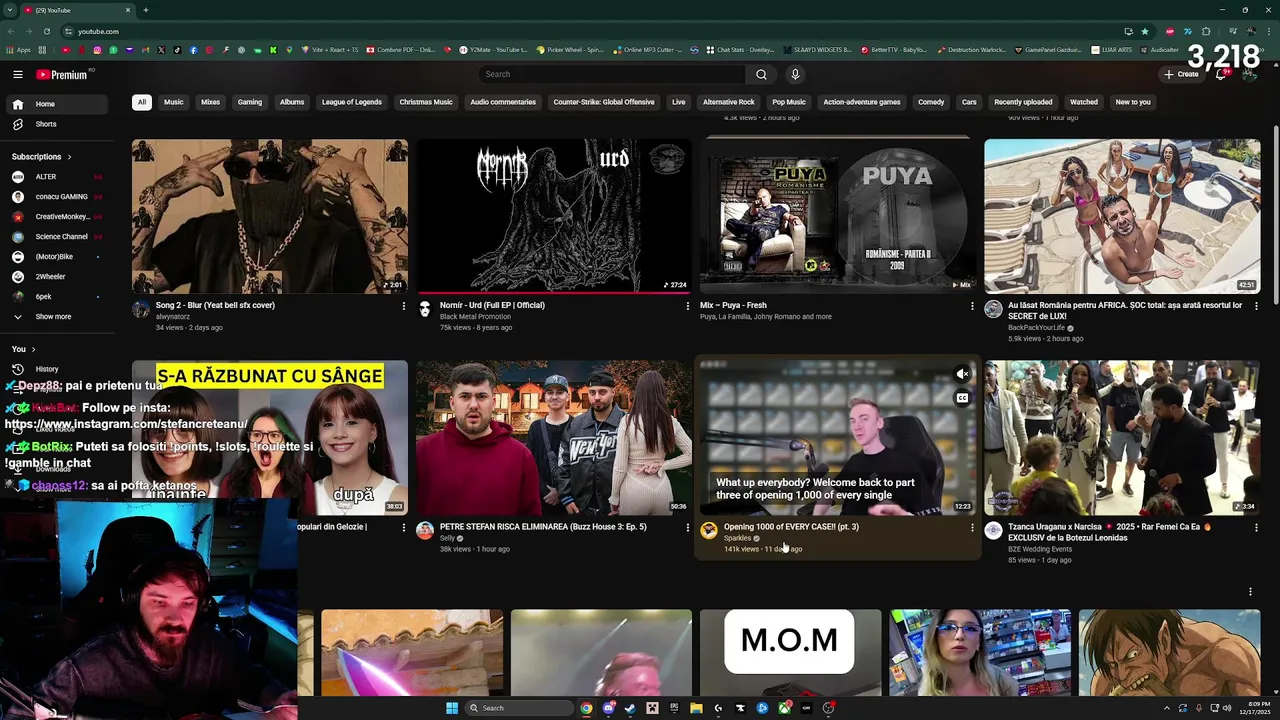
Task: Open Song 2 - Blur video title
Action: pos(215,305)
